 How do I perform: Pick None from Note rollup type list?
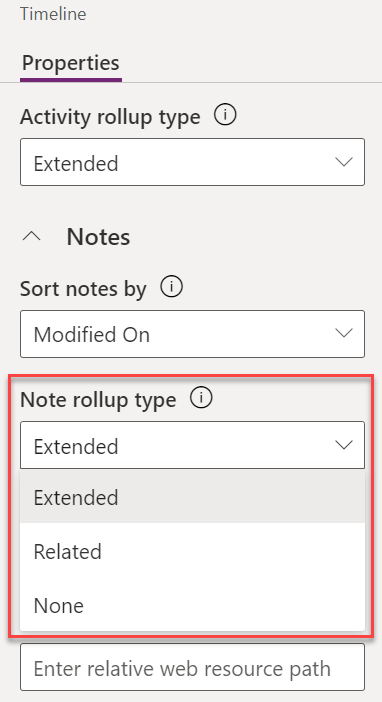(x=193, y=605)
